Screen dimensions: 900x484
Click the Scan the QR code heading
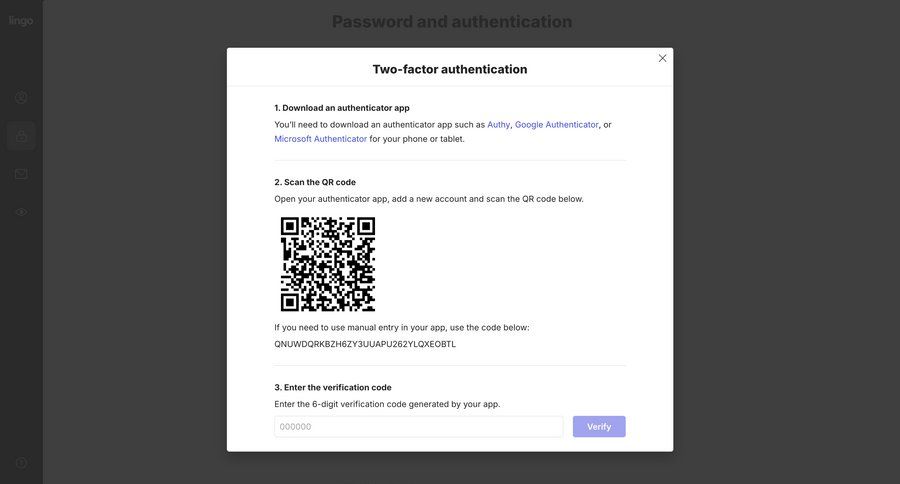(x=315, y=182)
